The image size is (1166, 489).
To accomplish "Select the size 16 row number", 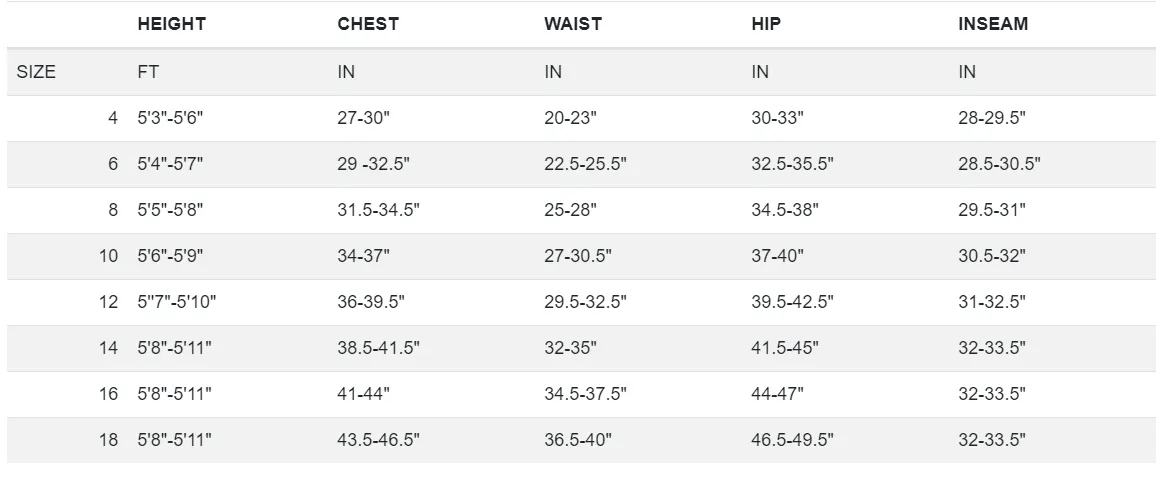I will click(109, 394).
